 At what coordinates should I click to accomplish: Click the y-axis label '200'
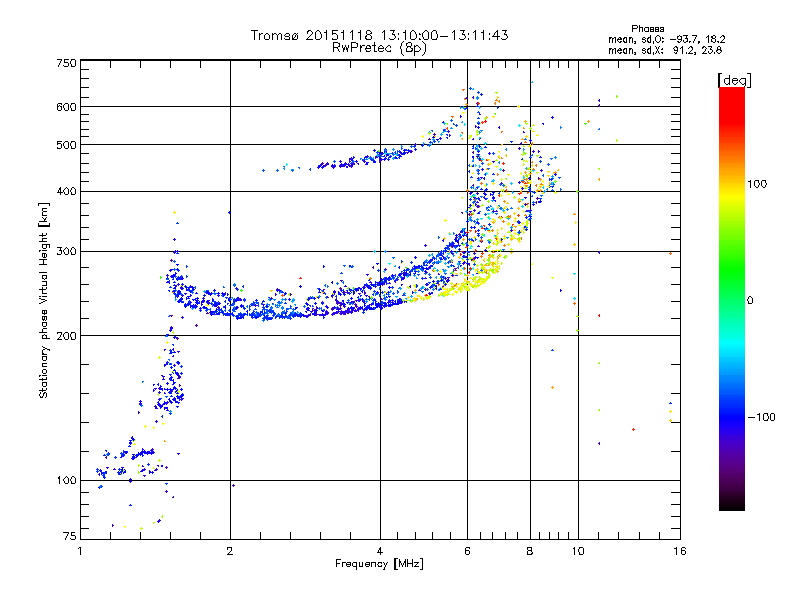tap(67, 336)
